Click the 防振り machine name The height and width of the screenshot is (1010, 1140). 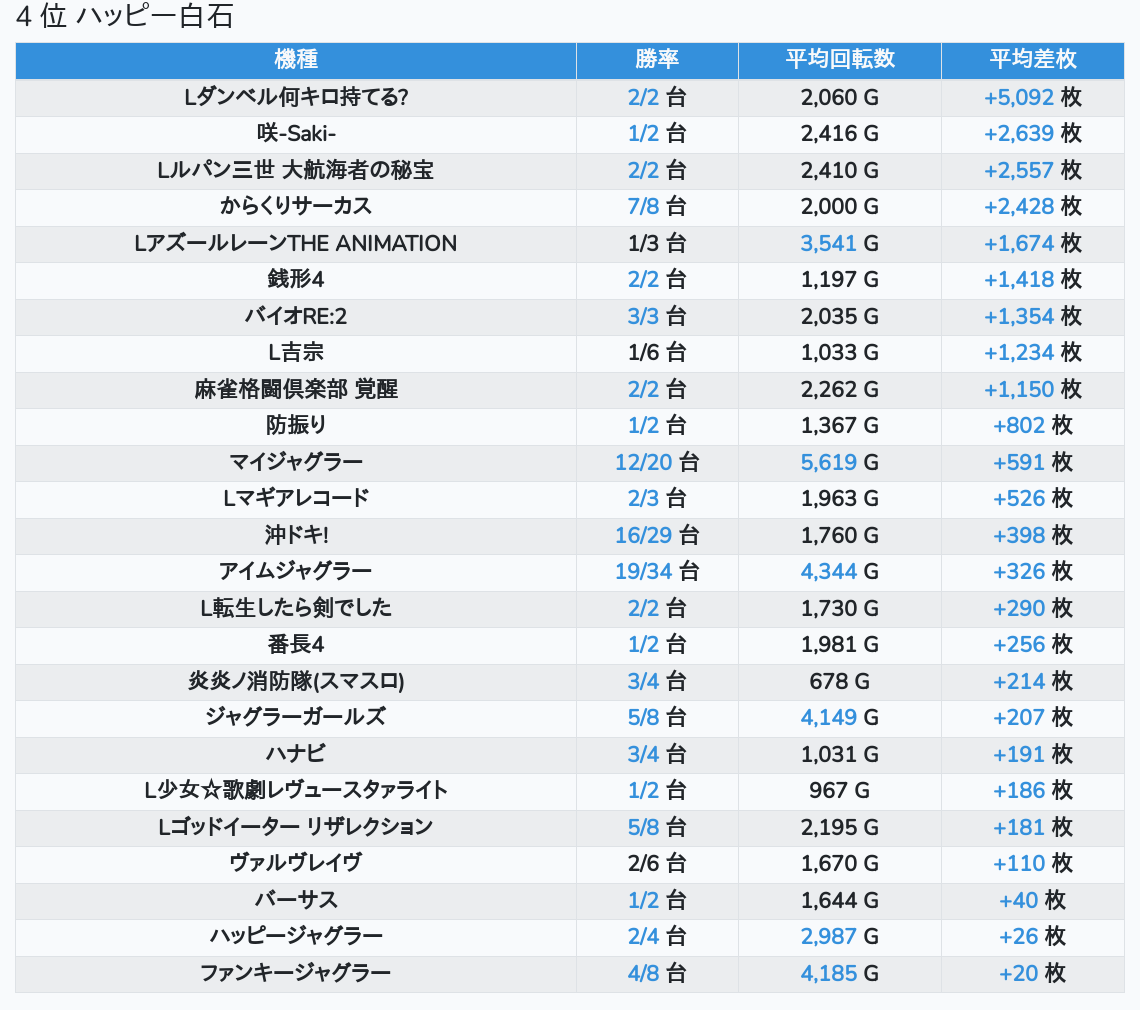(x=296, y=425)
